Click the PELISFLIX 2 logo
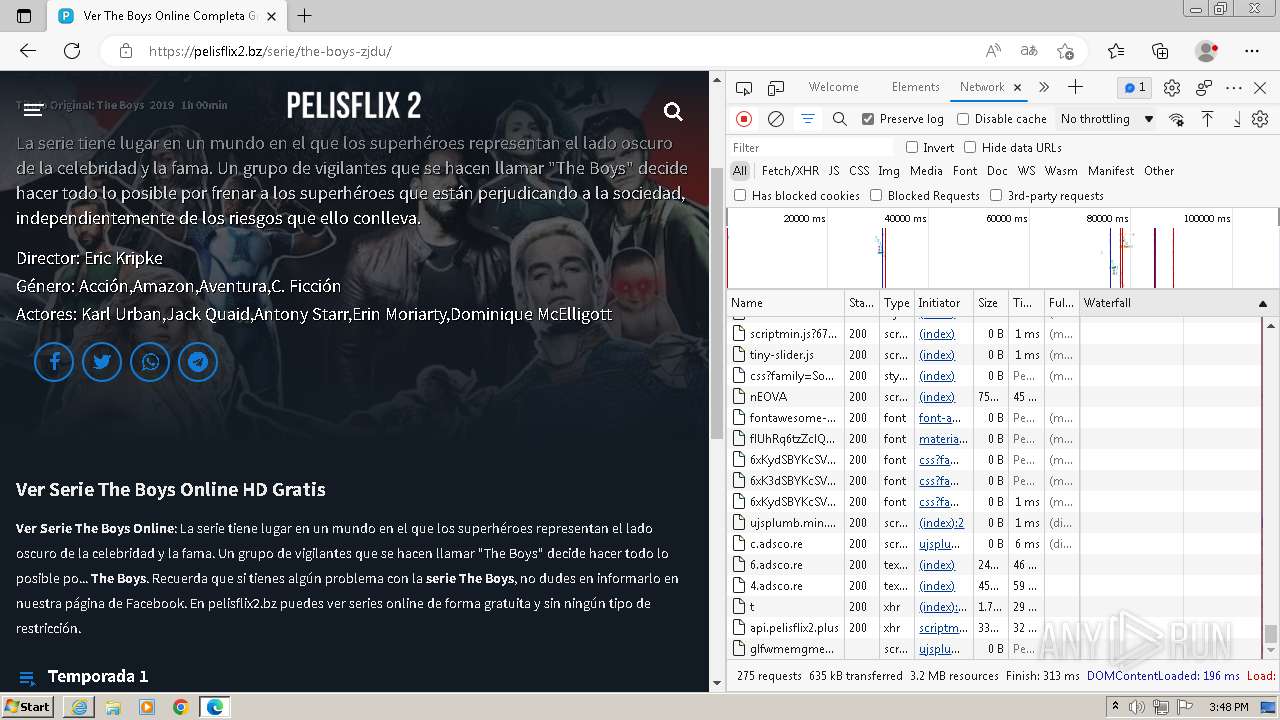Image resolution: width=1280 pixels, height=720 pixels. (x=354, y=106)
